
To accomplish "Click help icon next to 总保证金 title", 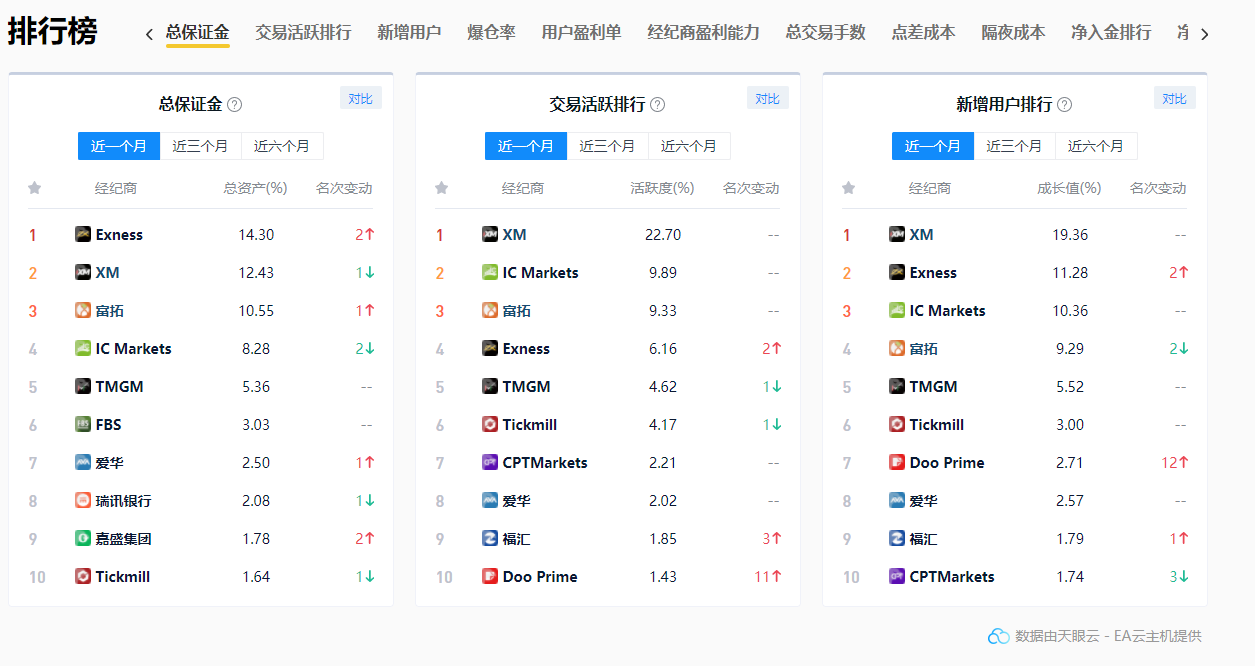I will click(x=235, y=105).
